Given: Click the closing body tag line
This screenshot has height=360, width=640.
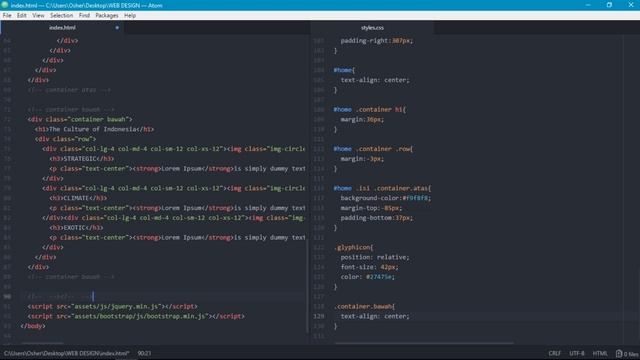Looking at the screenshot, I should (33, 326).
